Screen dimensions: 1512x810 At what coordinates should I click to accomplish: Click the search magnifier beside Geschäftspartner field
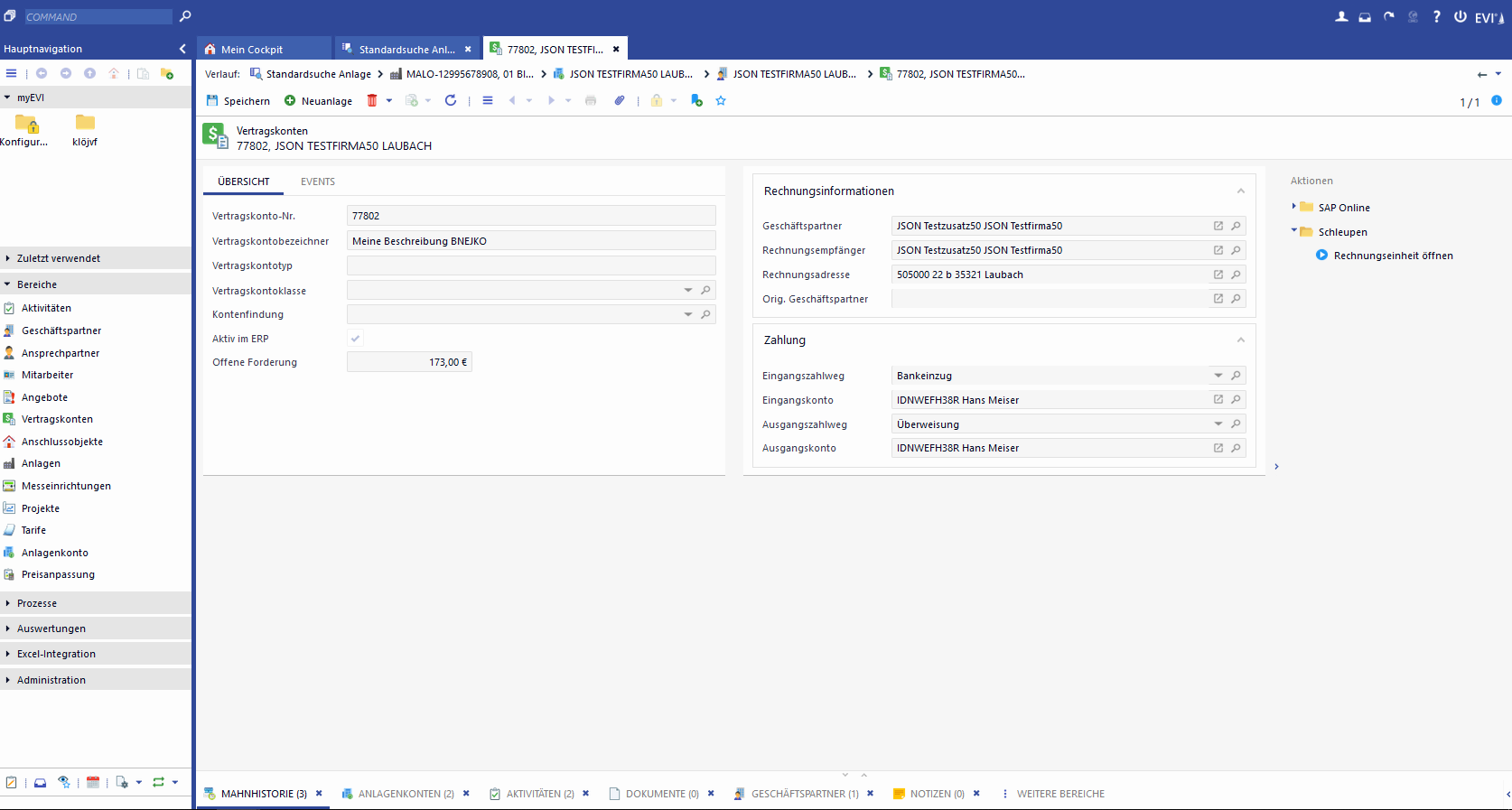tap(1237, 226)
